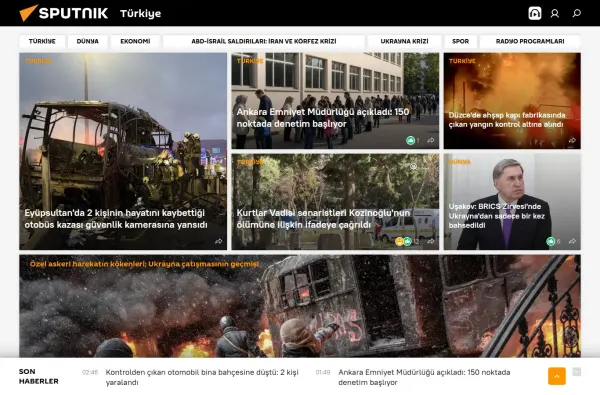
Task: Open the Ekonomi menu section
Action: (x=135, y=41)
